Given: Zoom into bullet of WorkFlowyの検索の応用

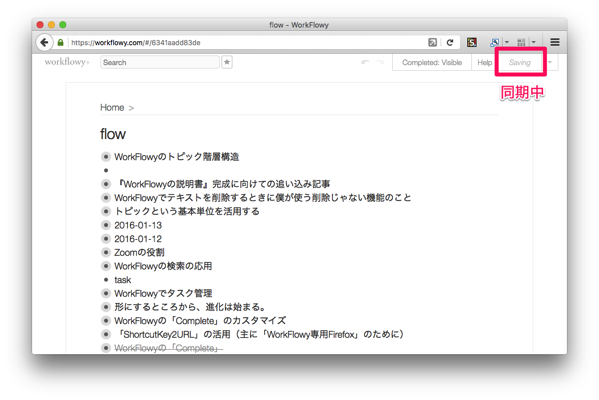Looking at the screenshot, I should [x=106, y=266].
